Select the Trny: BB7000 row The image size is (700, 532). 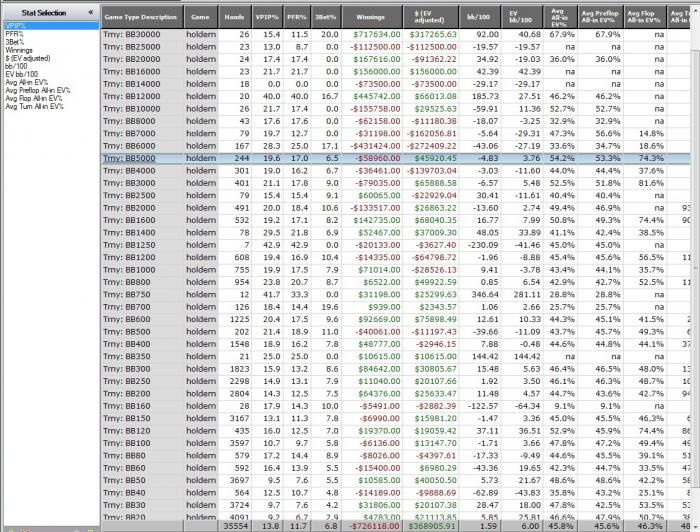396,133
